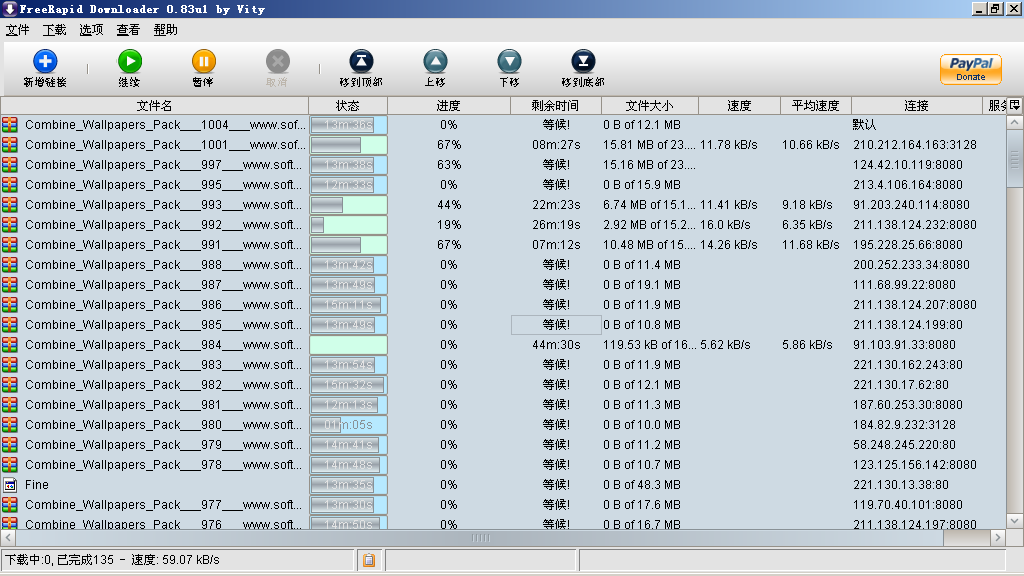This screenshot has width=1024, height=576.
Task: Click the progress bar of Wallpapers Pack 993
Action: pyautogui.click(x=348, y=205)
